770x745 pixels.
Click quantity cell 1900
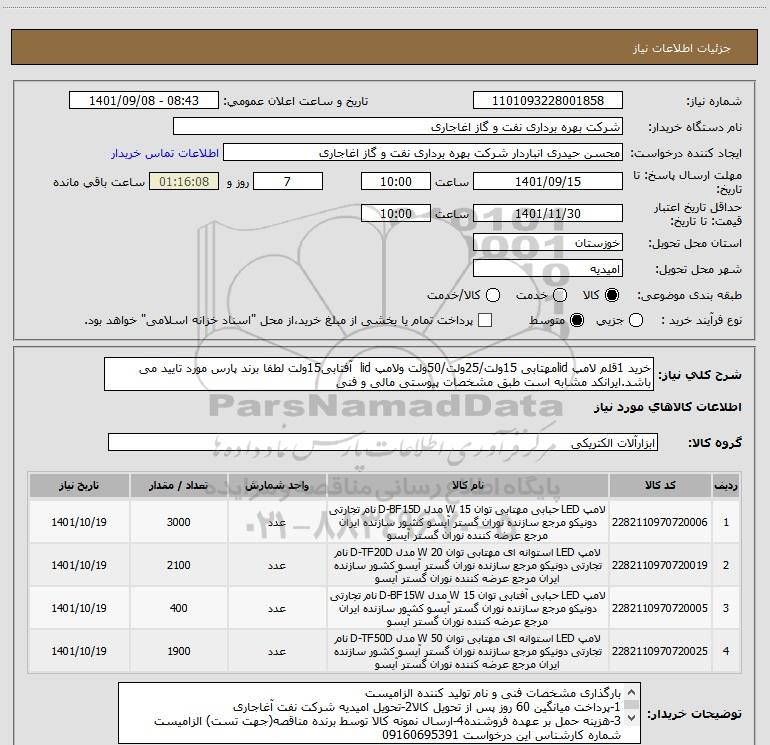coord(178,651)
